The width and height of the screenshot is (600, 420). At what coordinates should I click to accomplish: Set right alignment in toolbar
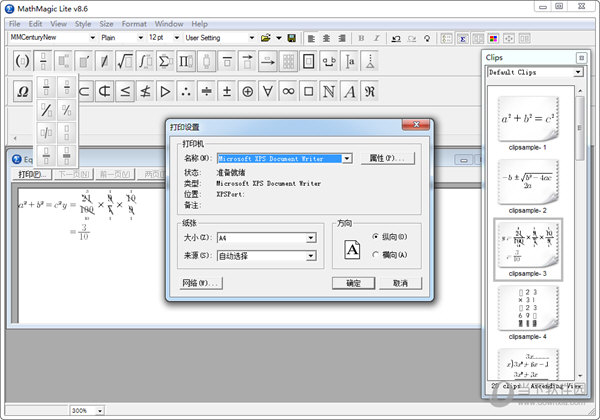342,38
